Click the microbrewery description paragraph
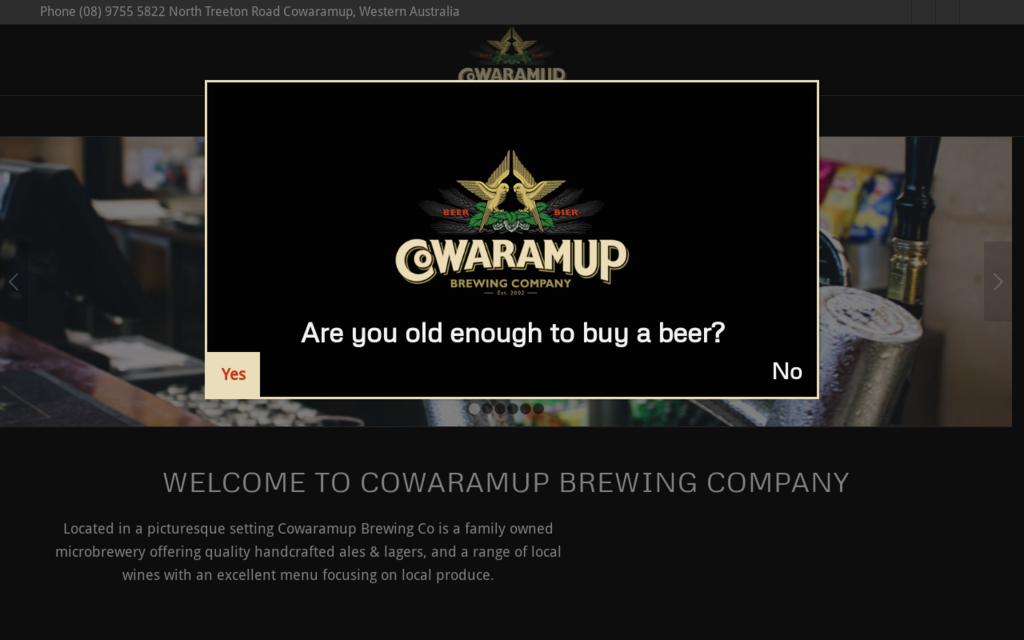Screen dimensions: 1024x640 [308, 552]
